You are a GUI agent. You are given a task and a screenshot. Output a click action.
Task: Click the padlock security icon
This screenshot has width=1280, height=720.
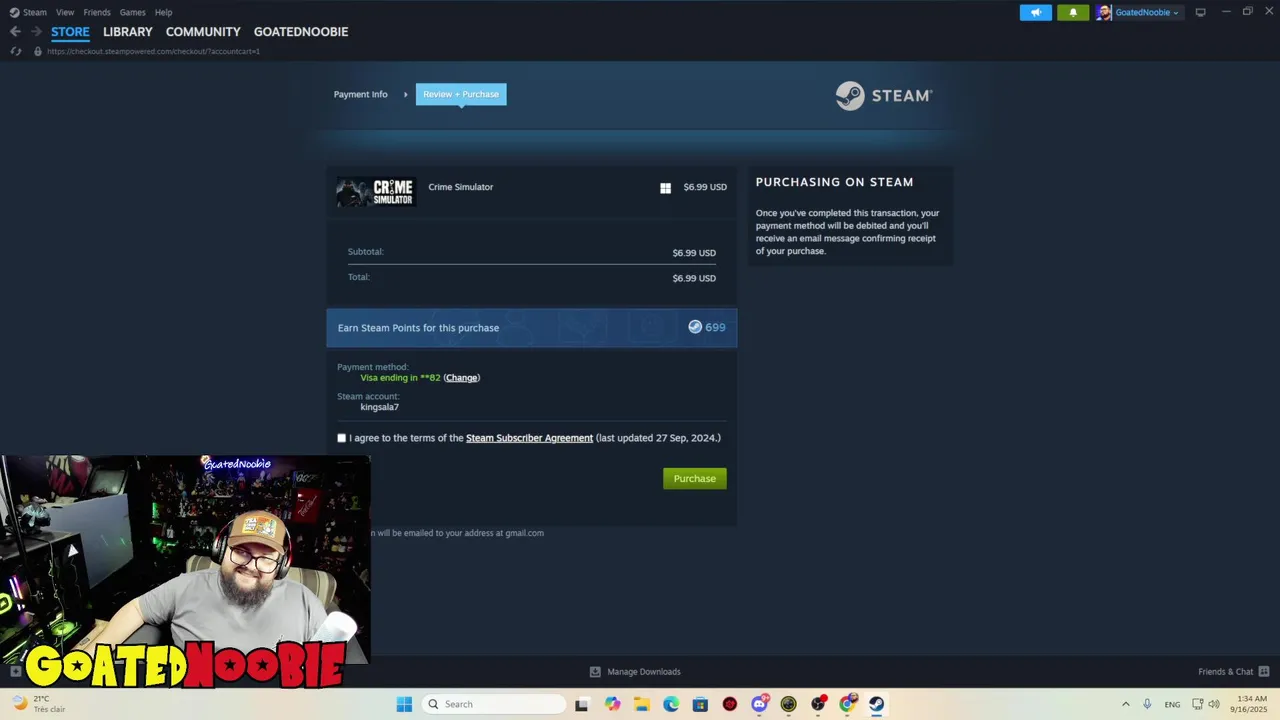(x=38, y=51)
